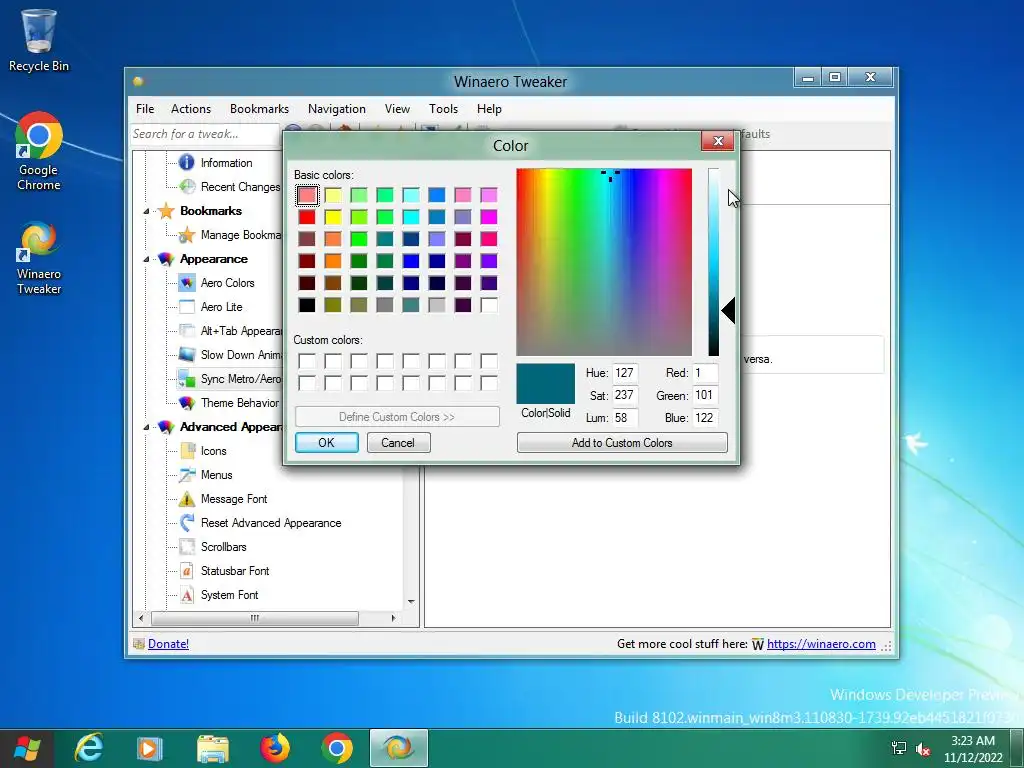The width and height of the screenshot is (1024, 768).
Task: Collapse the Bookmarks tree node
Action: pyautogui.click(x=146, y=212)
